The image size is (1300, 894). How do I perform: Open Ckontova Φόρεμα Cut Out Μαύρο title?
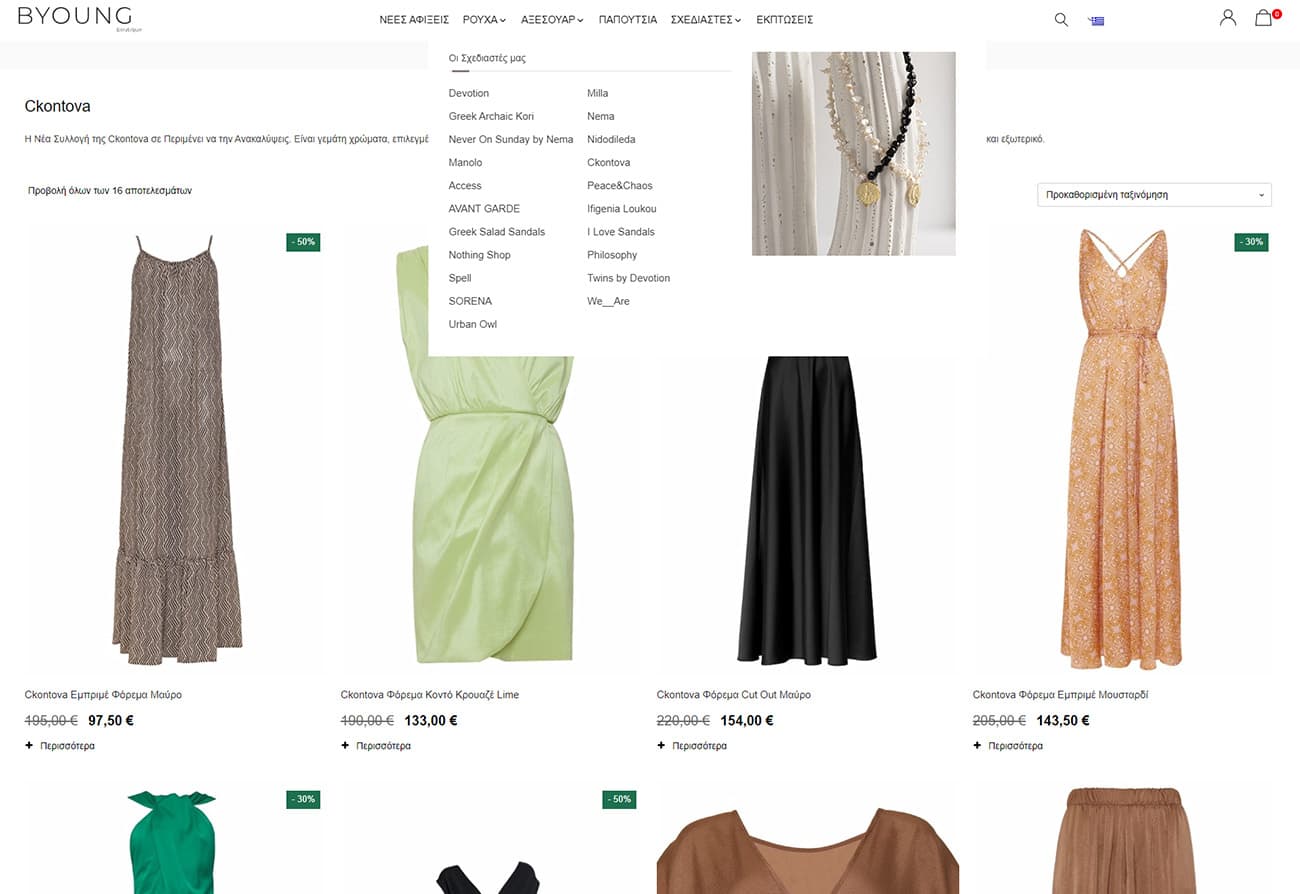[734, 695]
